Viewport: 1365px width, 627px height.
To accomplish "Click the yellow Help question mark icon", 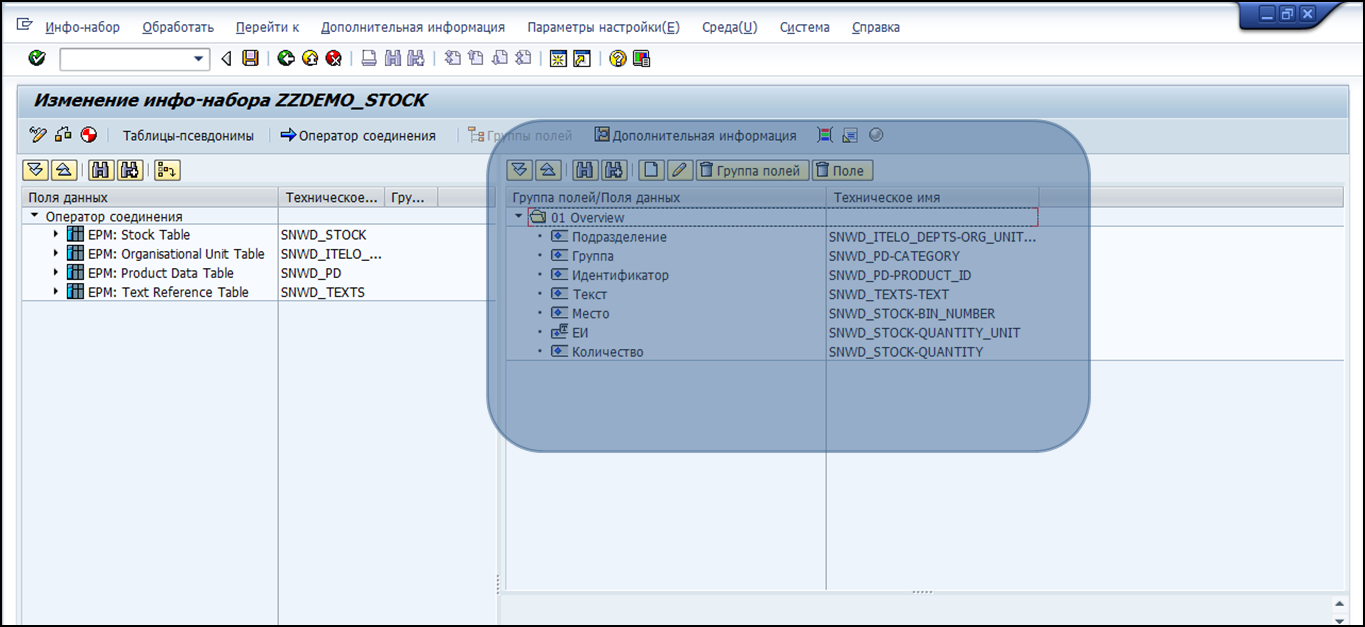I will pos(617,59).
